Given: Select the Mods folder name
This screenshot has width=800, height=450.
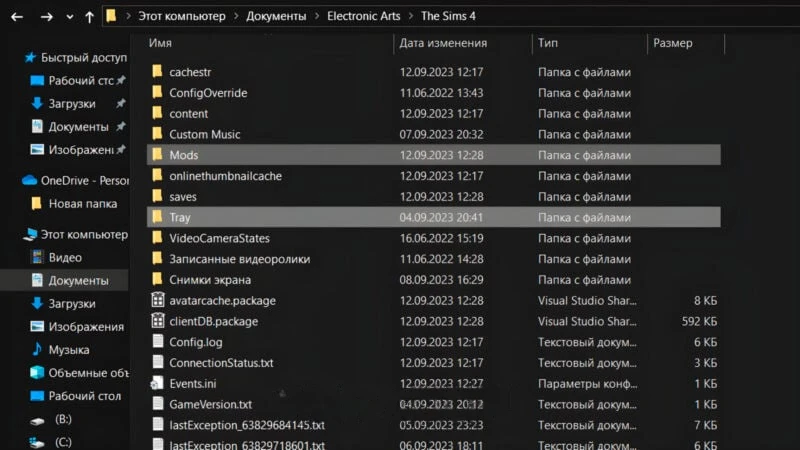Looking at the screenshot, I should click(x=184, y=155).
